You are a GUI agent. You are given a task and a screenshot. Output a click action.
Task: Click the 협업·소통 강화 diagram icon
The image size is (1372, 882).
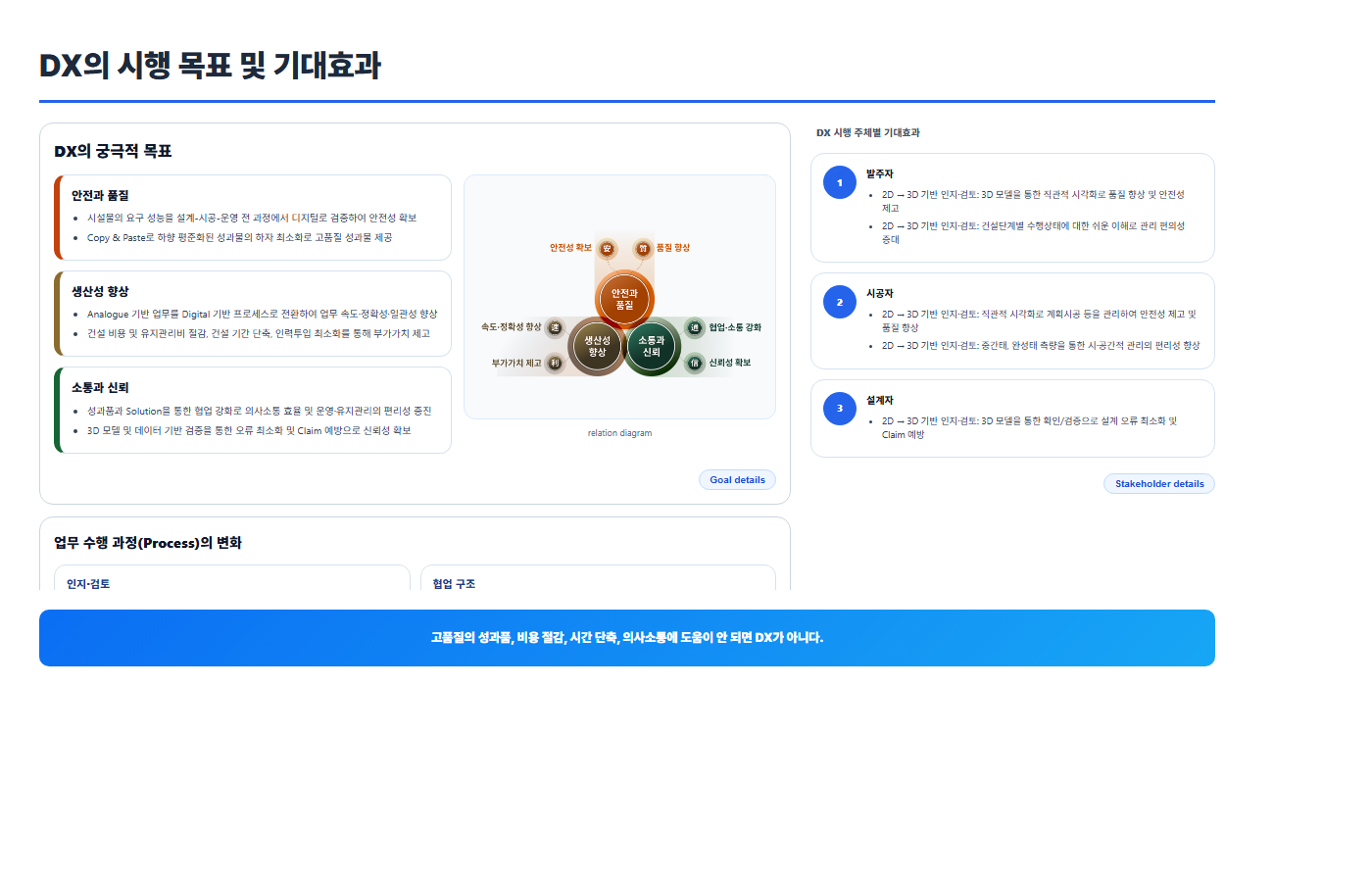tap(695, 327)
